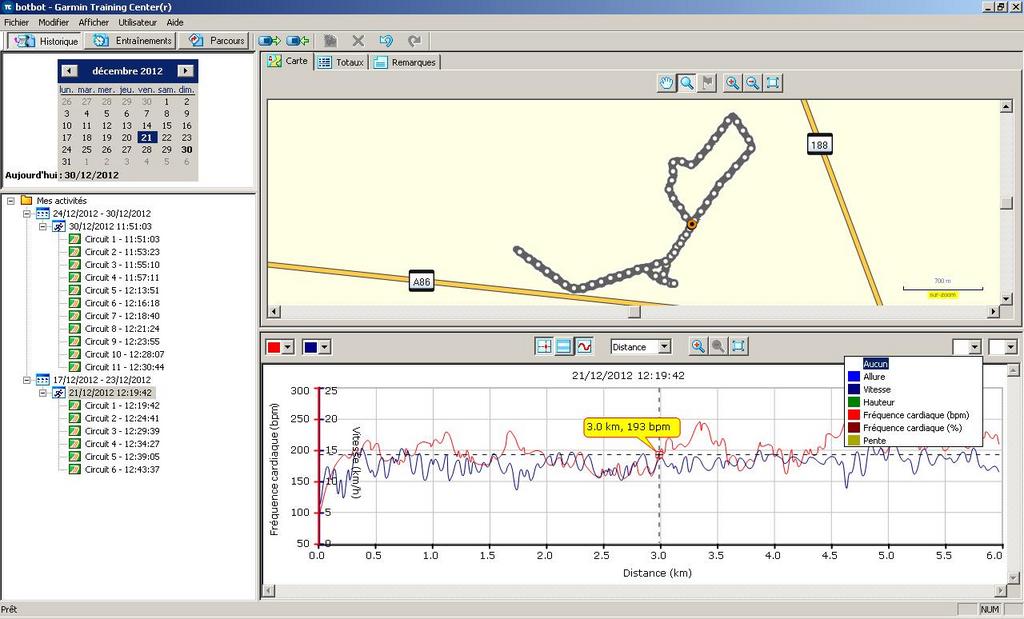1024x619 pixels.
Task: Fit the chart to full extent
Action: point(739,346)
